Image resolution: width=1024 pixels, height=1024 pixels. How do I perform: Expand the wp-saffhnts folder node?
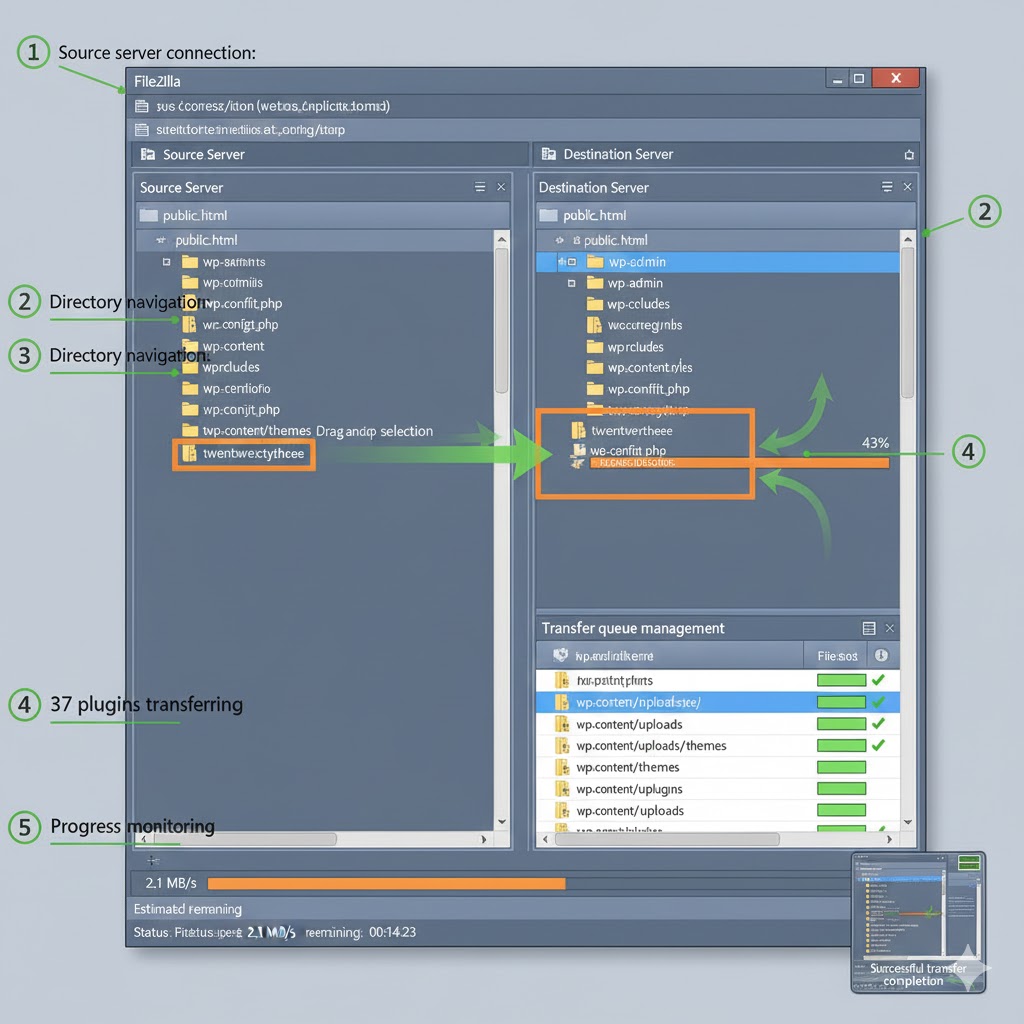click(x=167, y=262)
